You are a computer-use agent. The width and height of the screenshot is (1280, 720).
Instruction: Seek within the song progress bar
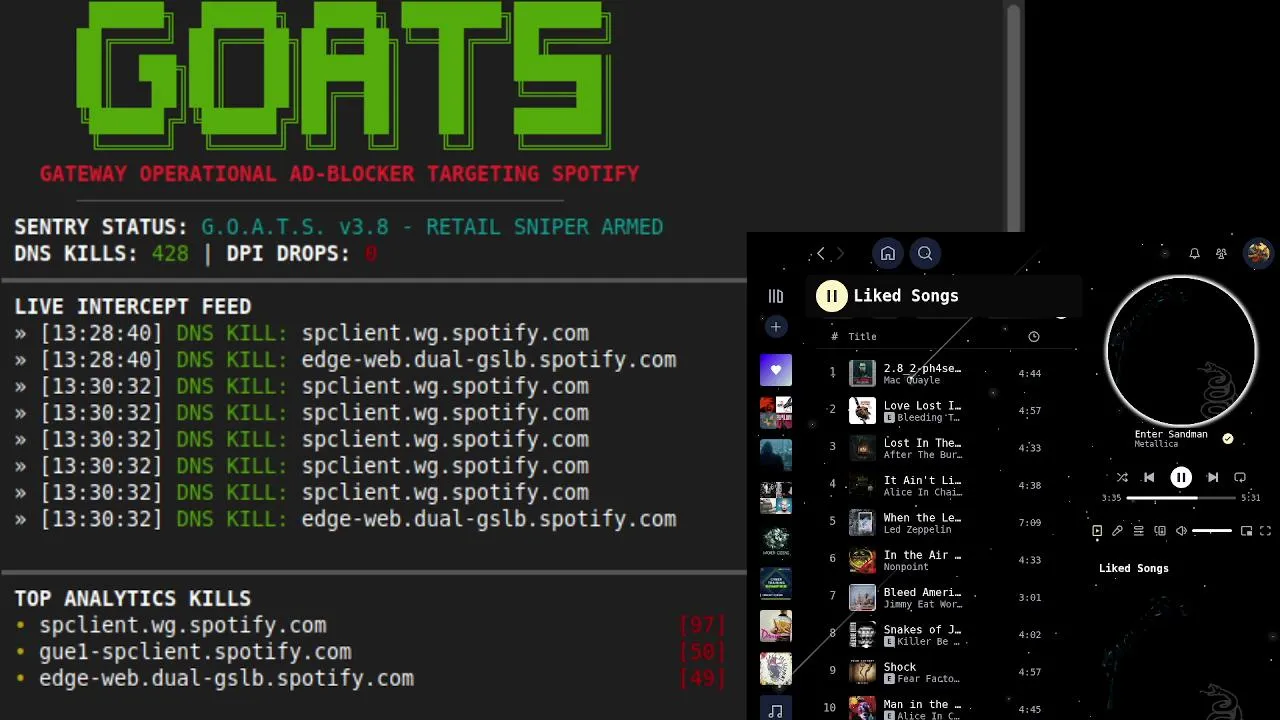1181,497
